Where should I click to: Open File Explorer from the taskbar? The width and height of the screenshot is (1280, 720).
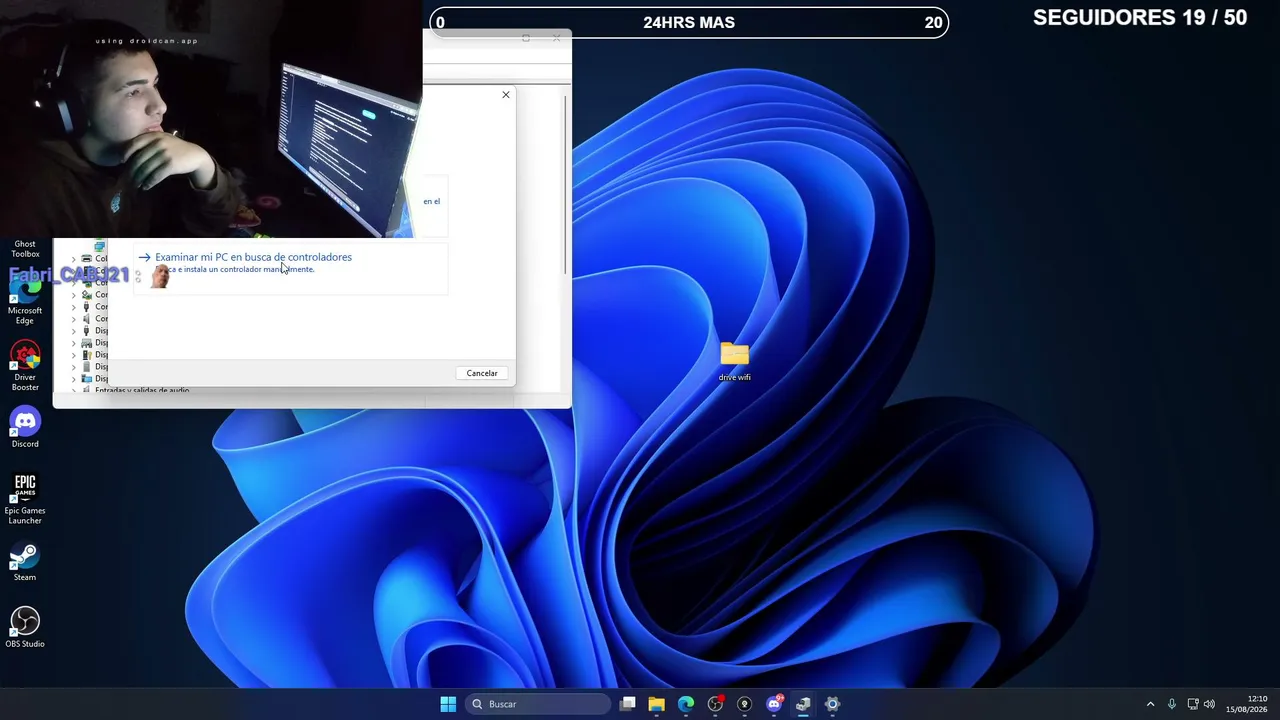pyautogui.click(x=657, y=704)
